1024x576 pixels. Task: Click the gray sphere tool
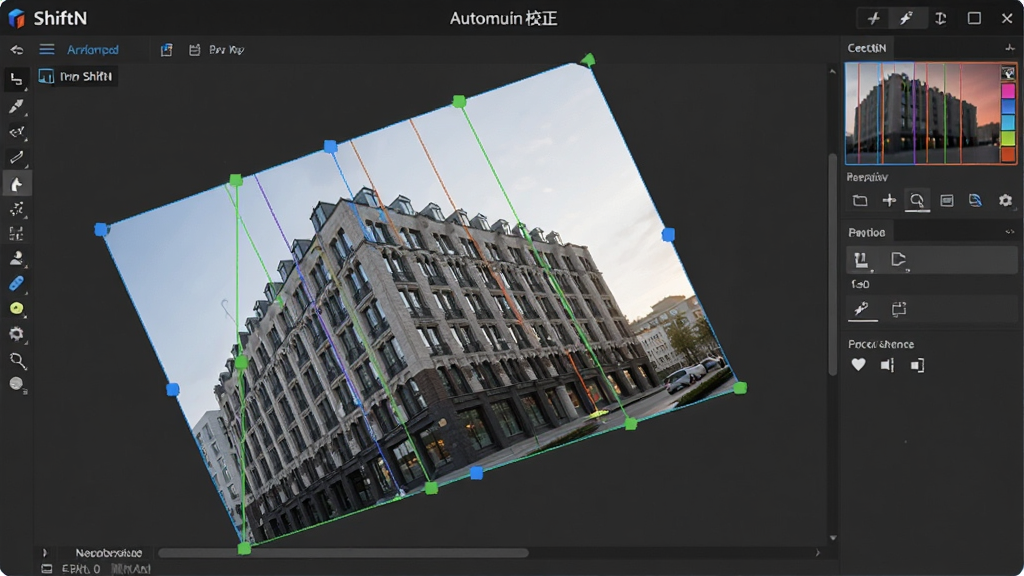(x=16, y=384)
